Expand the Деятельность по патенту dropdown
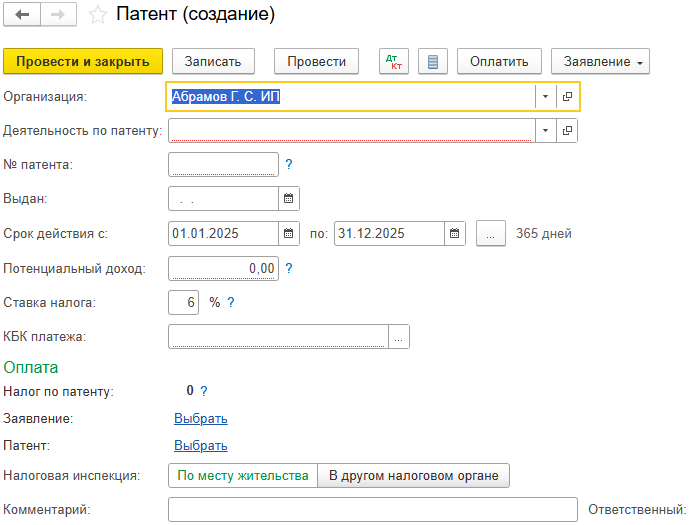Image resolution: width=690 pixels, height=525 pixels. pyautogui.click(x=545, y=131)
